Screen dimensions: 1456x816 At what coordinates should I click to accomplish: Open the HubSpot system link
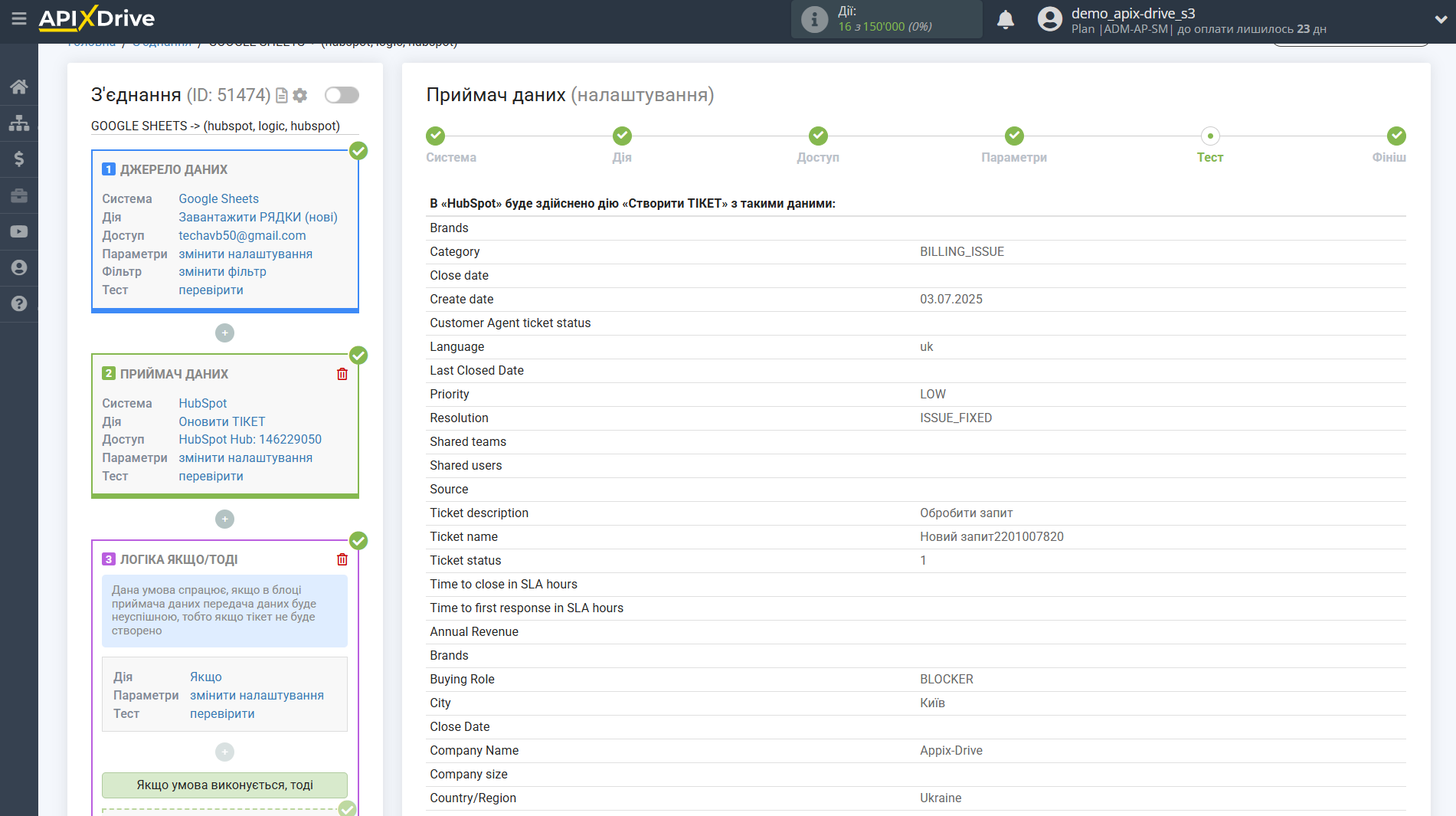[202, 403]
